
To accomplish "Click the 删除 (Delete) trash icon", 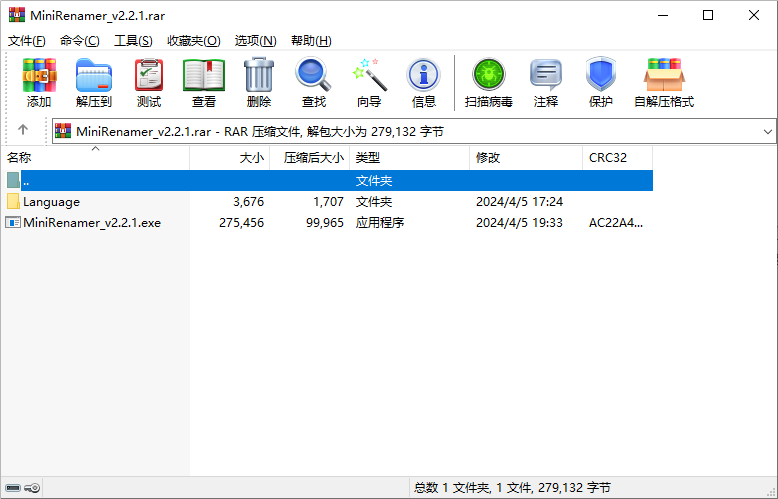I will (259, 75).
